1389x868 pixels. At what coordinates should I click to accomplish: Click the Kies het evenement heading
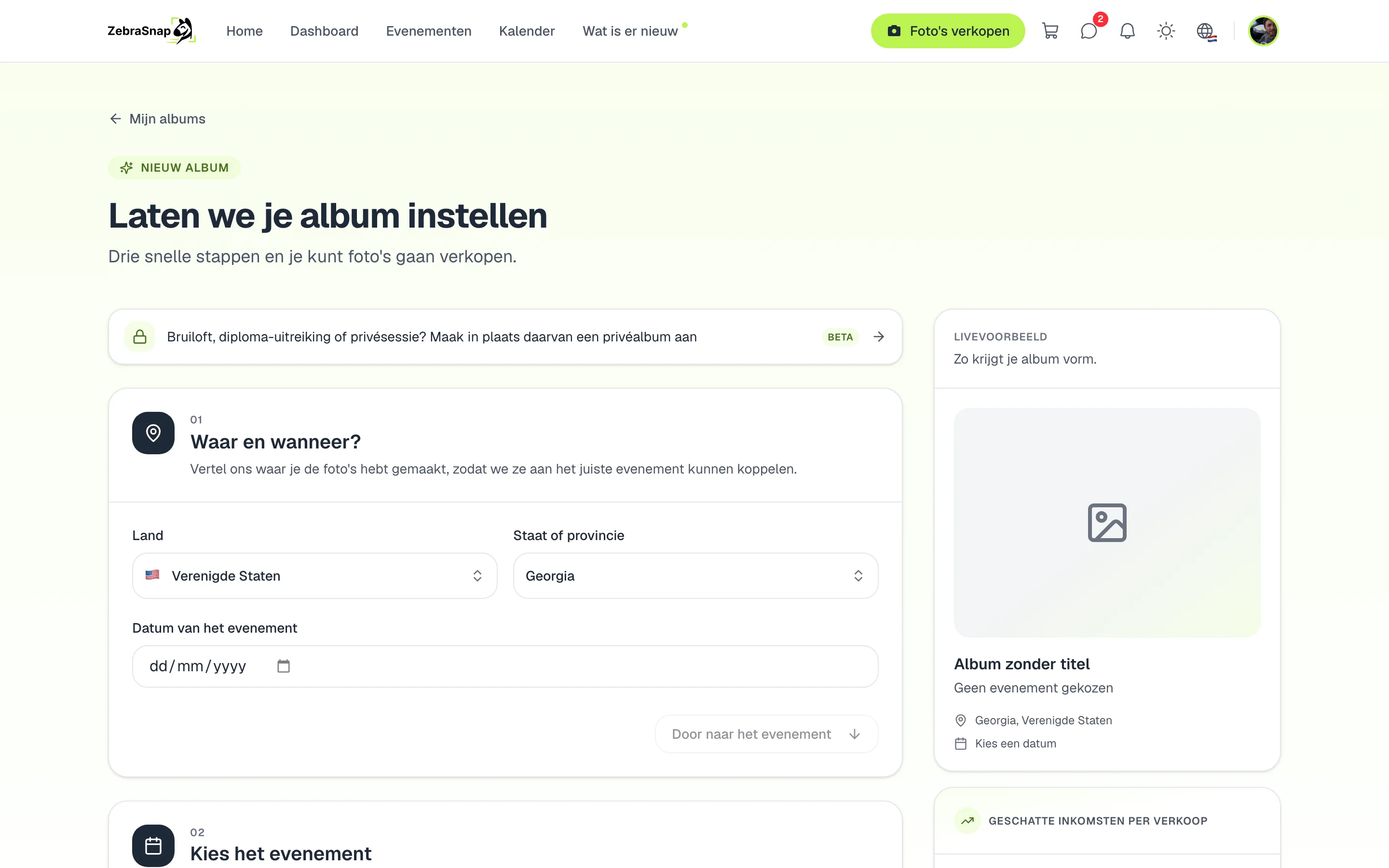tap(281, 854)
